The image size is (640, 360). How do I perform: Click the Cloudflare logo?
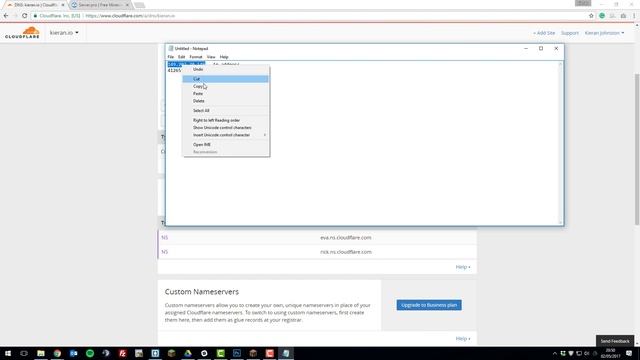pos(22,33)
